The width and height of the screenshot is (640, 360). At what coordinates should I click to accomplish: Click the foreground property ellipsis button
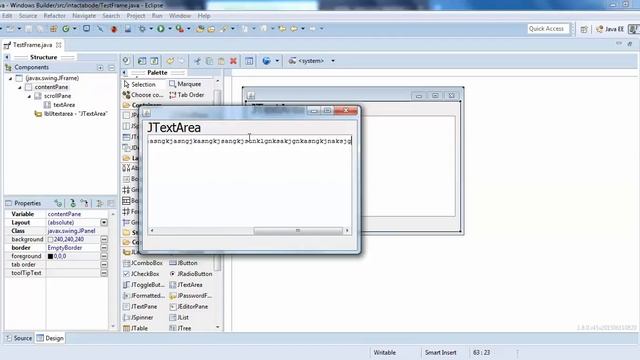click(104, 256)
